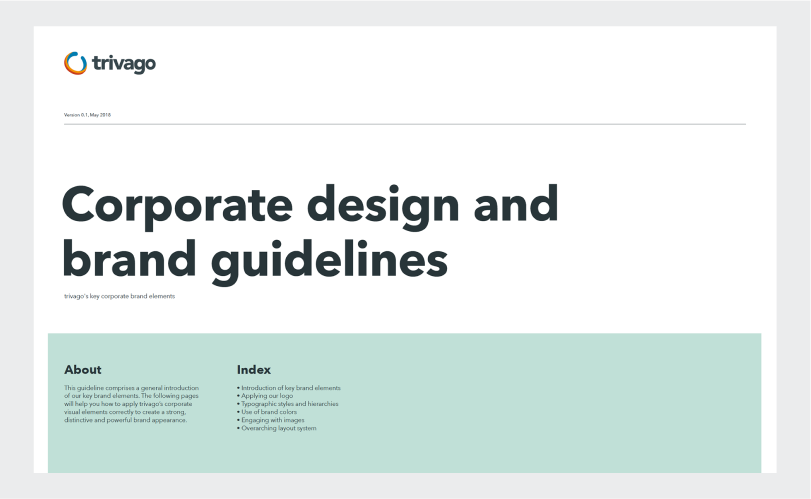Open 'Typographic styles and hierarchies' index item

coord(288,404)
